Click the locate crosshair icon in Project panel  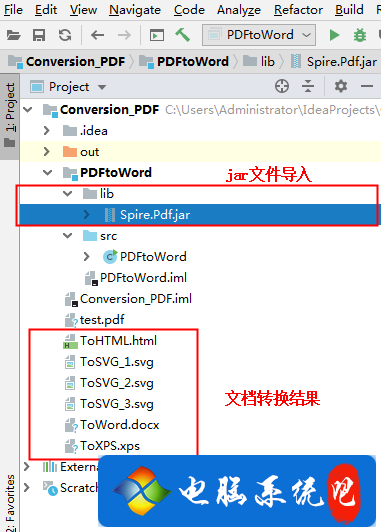point(282,87)
